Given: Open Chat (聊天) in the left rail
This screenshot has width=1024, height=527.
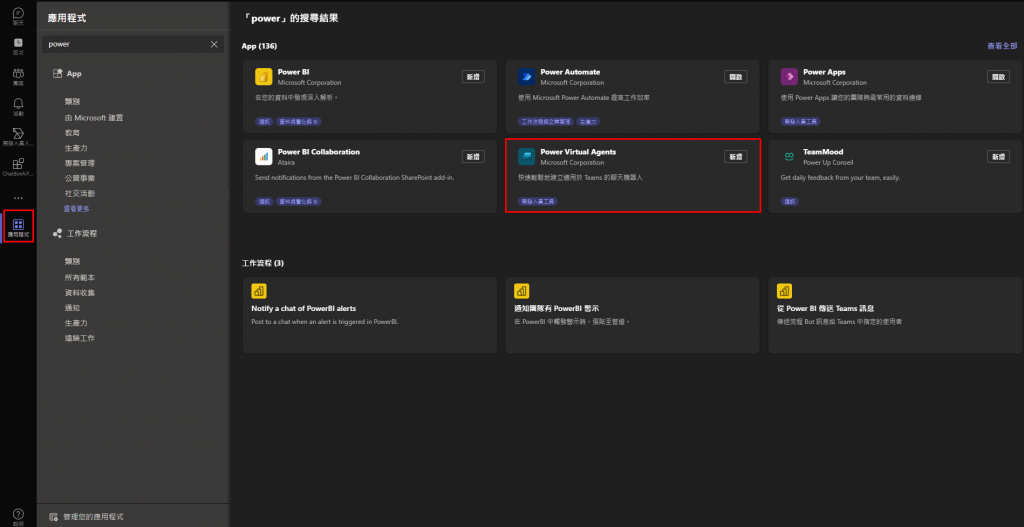Looking at the screenshot, I should [x=18, y=16].
